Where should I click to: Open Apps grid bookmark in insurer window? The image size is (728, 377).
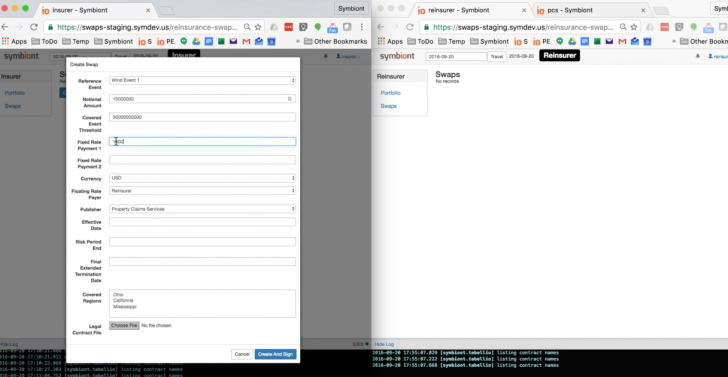point(14,41)
